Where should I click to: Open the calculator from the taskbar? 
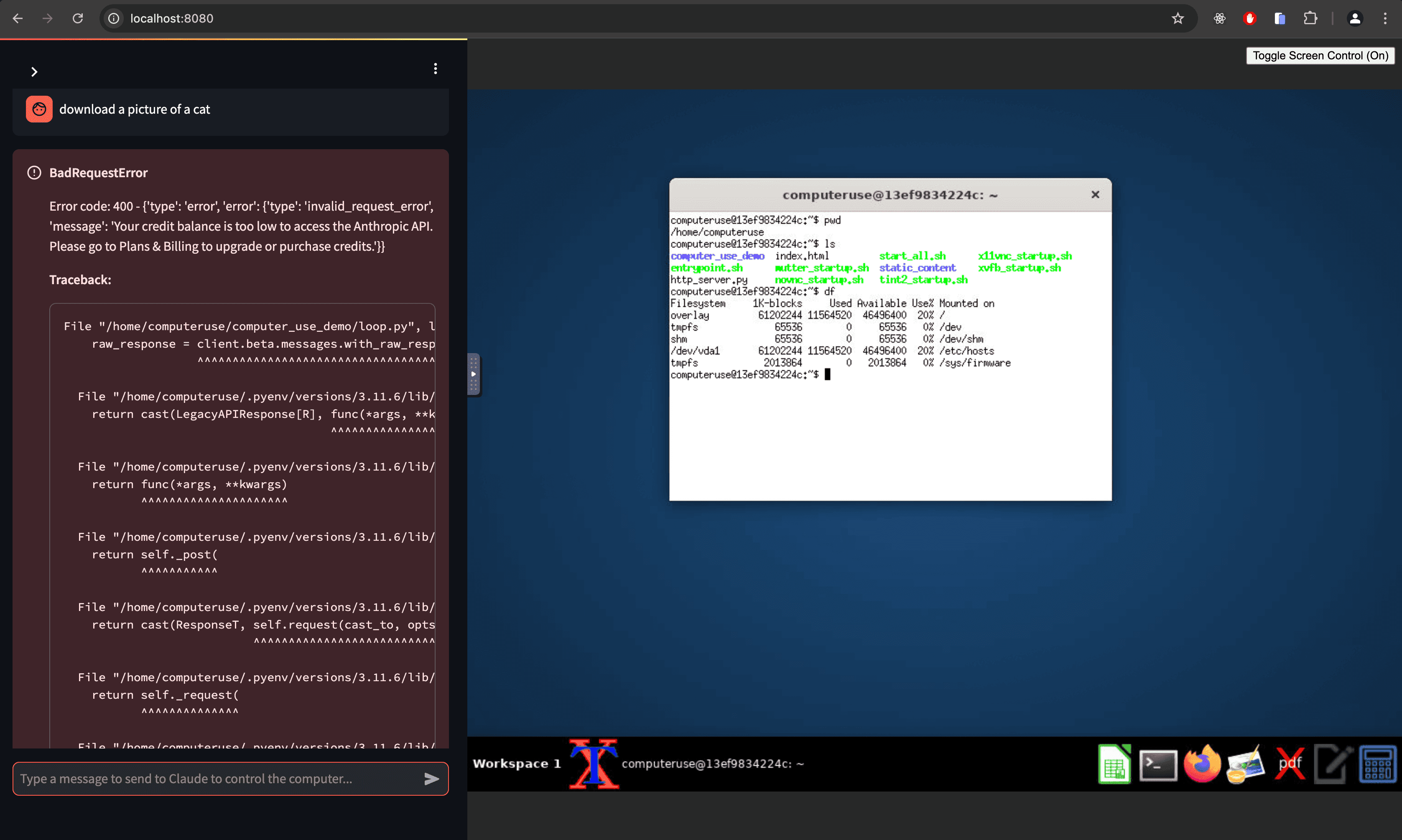click(x=1379, y=764)
